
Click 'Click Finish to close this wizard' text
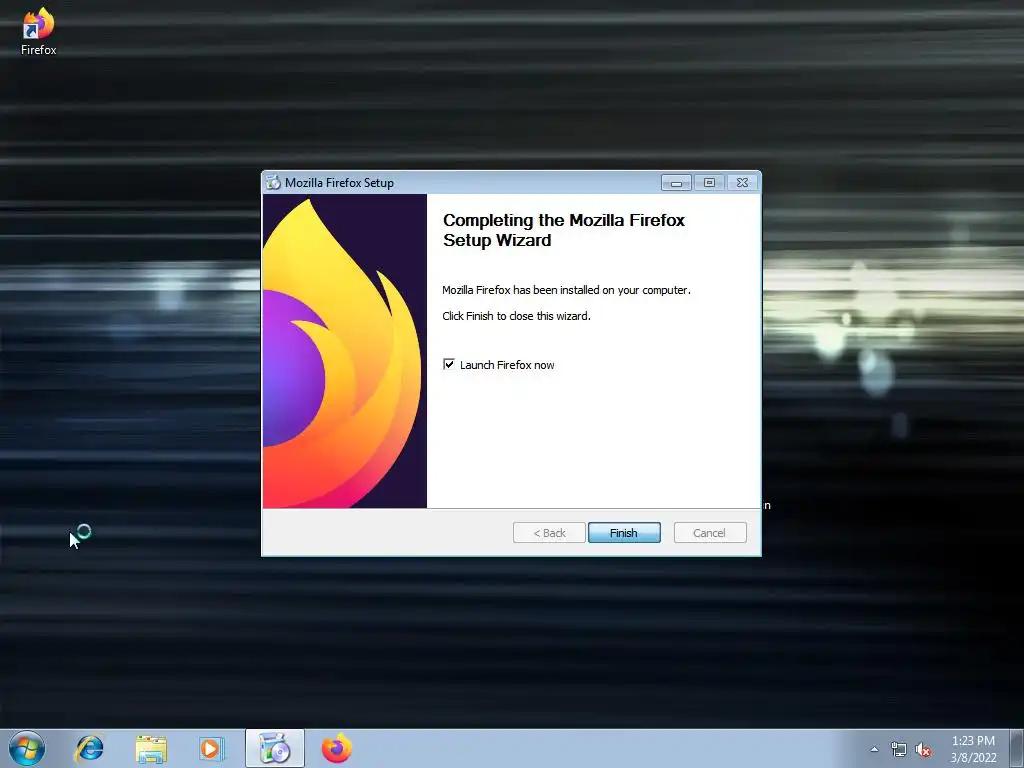click(516, 316)
